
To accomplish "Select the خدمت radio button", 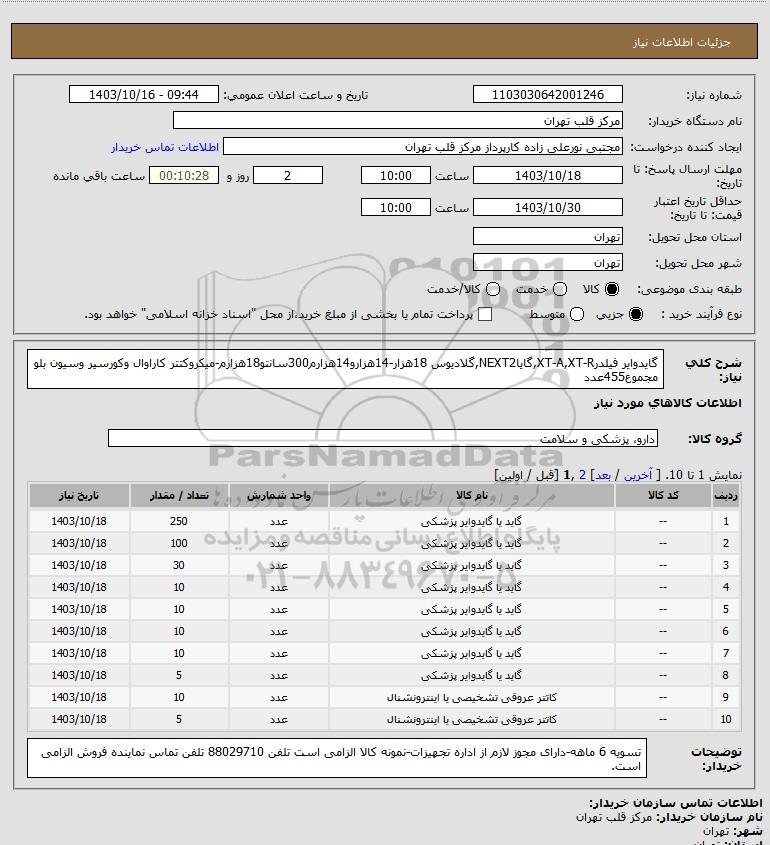I will point(560,289).
